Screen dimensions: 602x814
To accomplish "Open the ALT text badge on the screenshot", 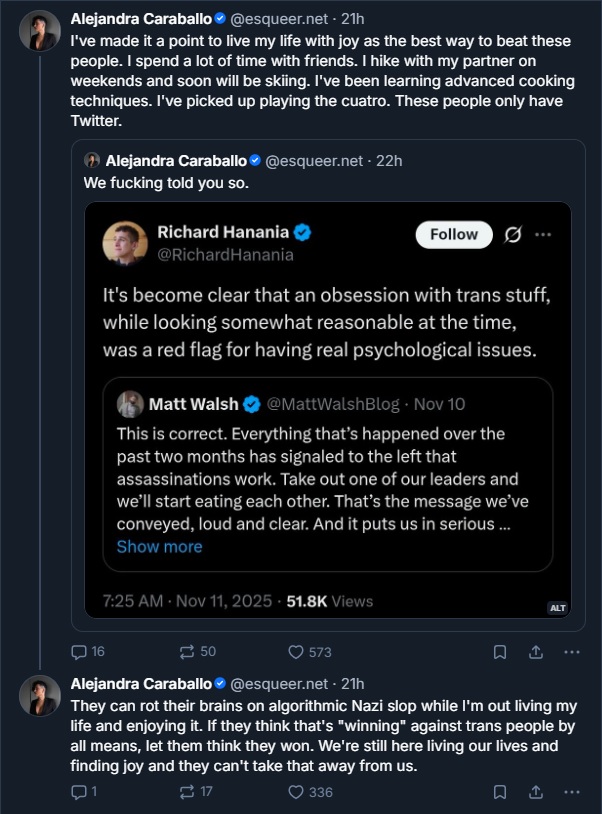I will tap(559, 607).
